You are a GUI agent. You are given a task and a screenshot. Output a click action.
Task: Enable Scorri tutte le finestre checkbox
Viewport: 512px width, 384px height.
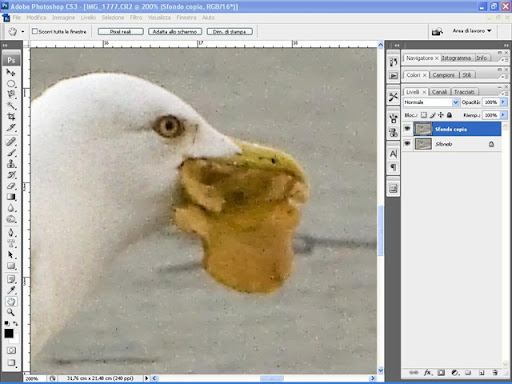35,31
